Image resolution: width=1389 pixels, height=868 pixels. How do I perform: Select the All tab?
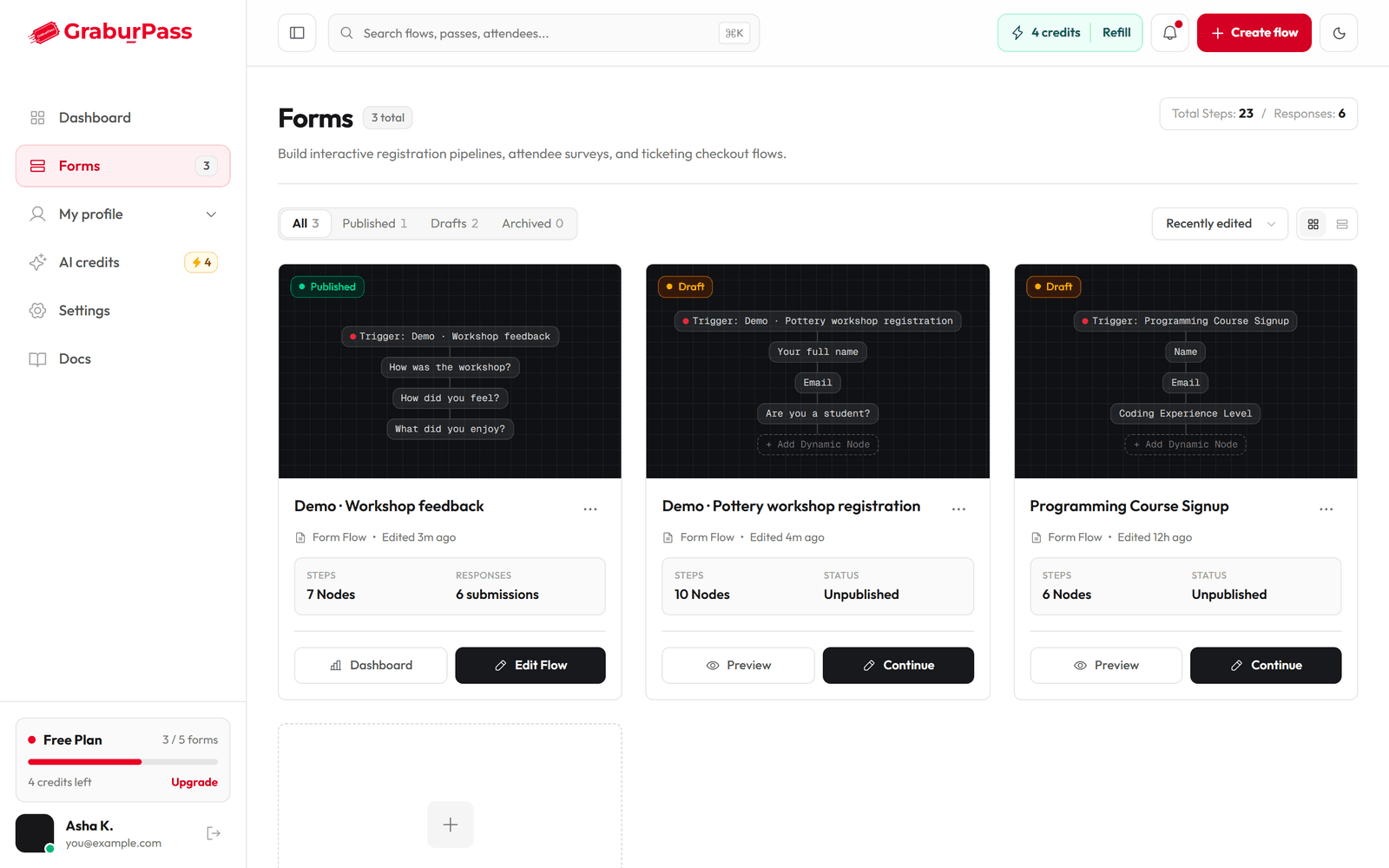point(306,223)
